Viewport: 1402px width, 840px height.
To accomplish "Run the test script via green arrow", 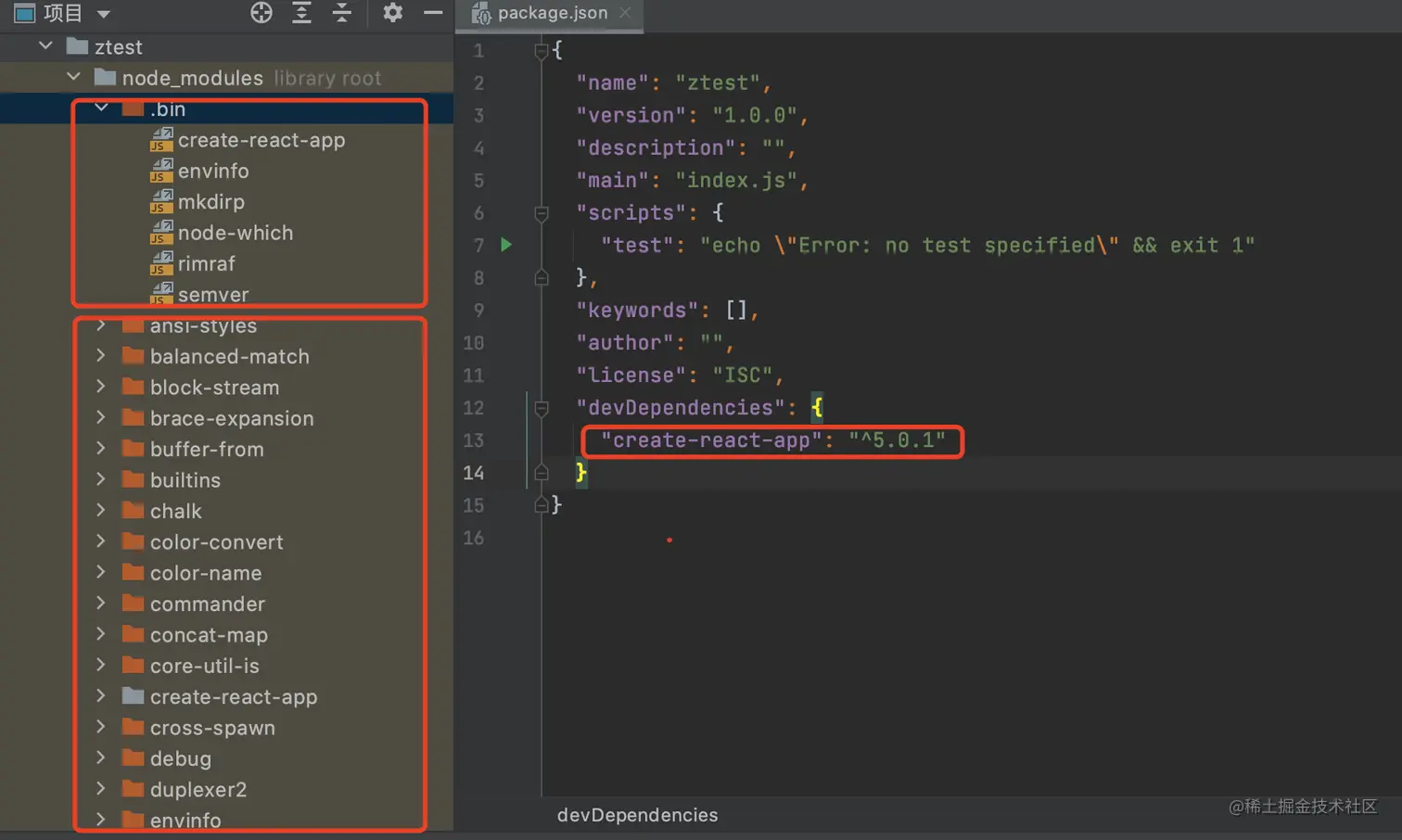I will tap(506, 245).
